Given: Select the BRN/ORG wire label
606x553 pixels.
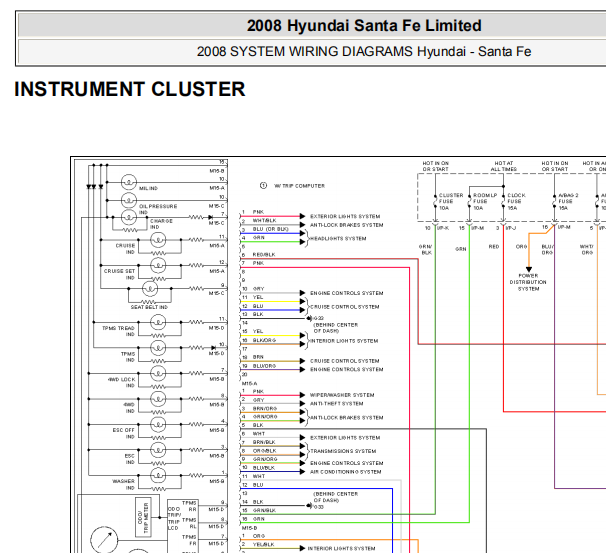Looking at the screenshot, I should pyautogui.click(x=265, y=408).
